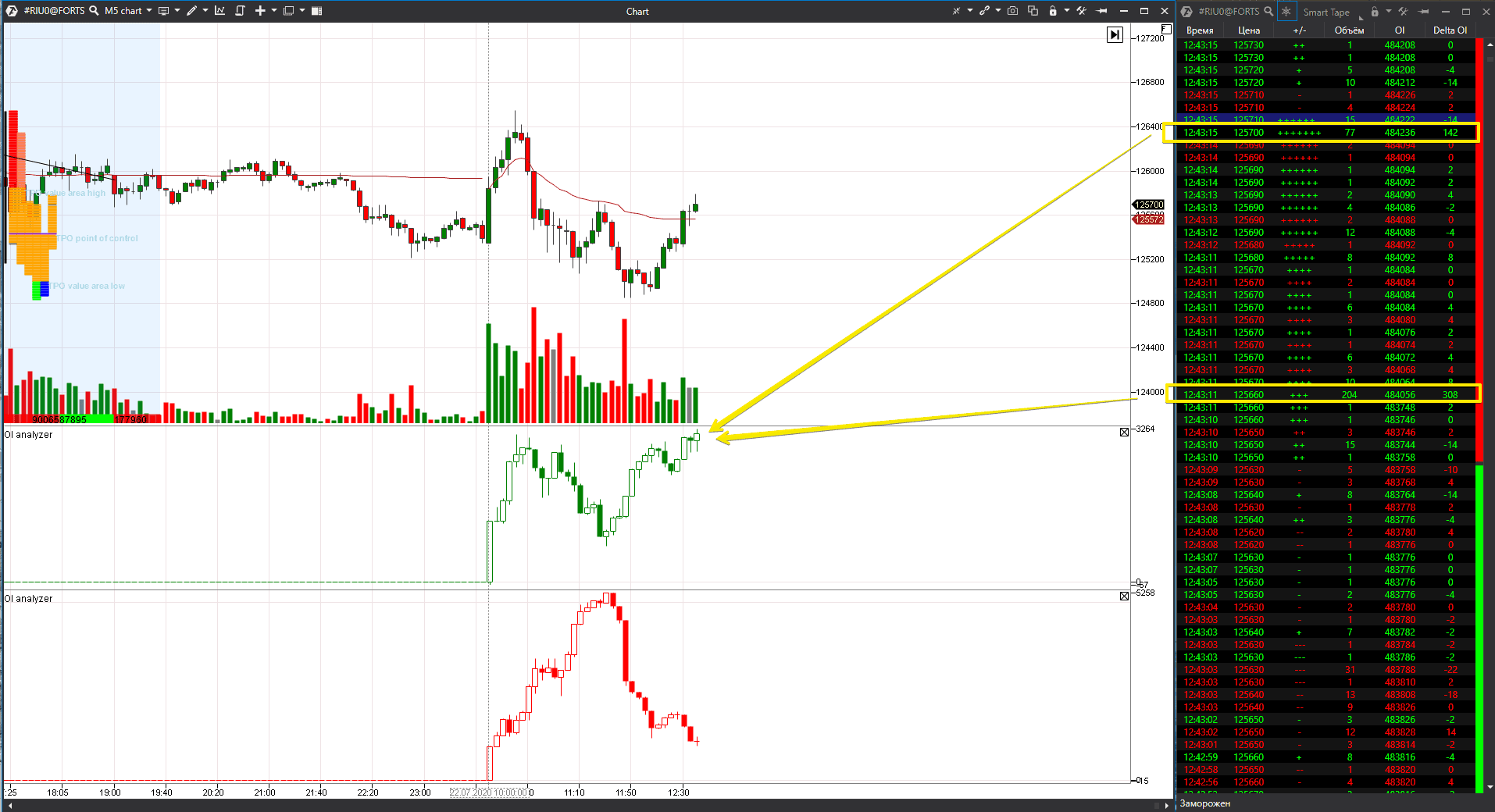Image resolution: width=1495 pixels, height=812 pixels.
Task: Open chart settings hammer-wrench icon
Action: [x=1083, y=11]
